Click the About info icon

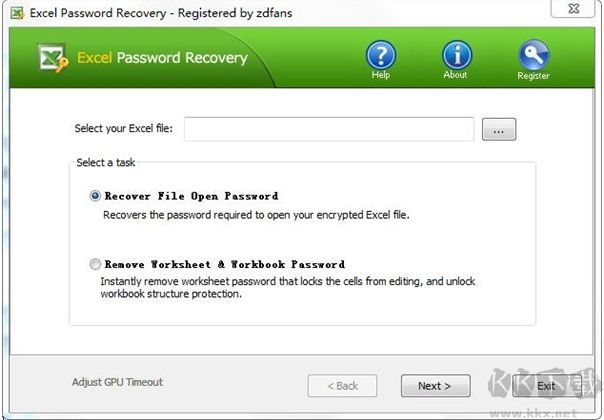click(x=457, y=55)
